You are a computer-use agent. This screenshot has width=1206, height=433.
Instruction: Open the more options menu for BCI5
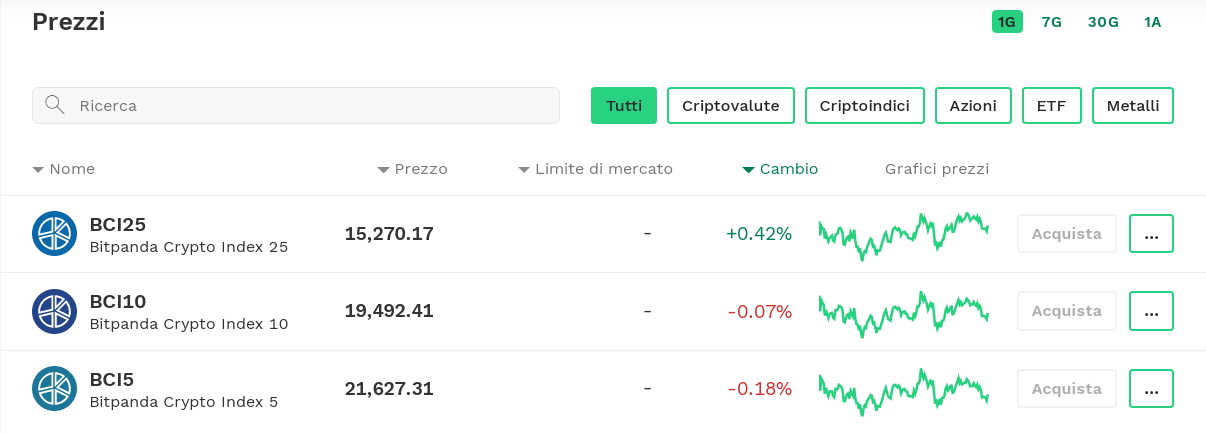1151,388
